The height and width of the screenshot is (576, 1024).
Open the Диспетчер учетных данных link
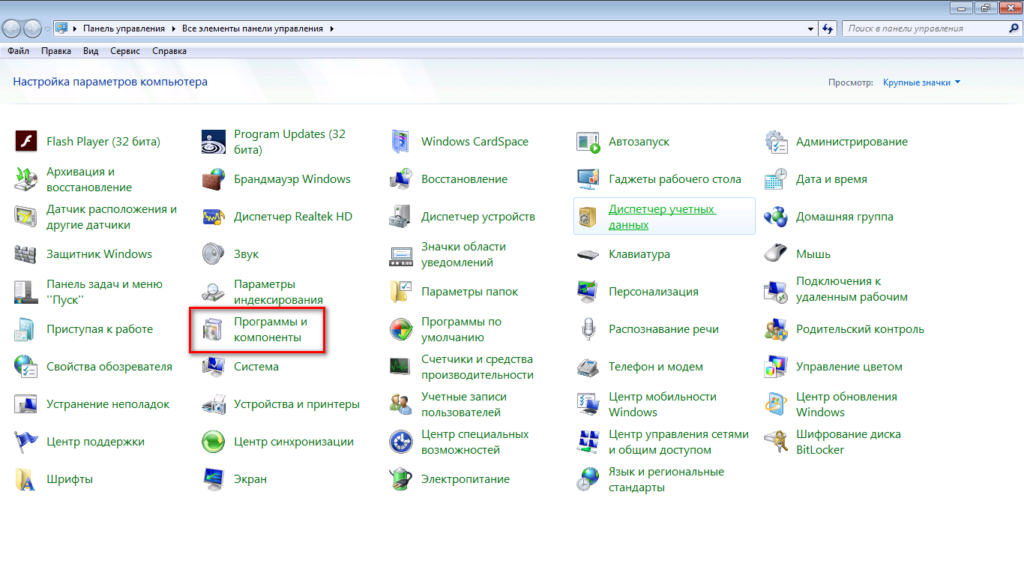click(661, 217)
